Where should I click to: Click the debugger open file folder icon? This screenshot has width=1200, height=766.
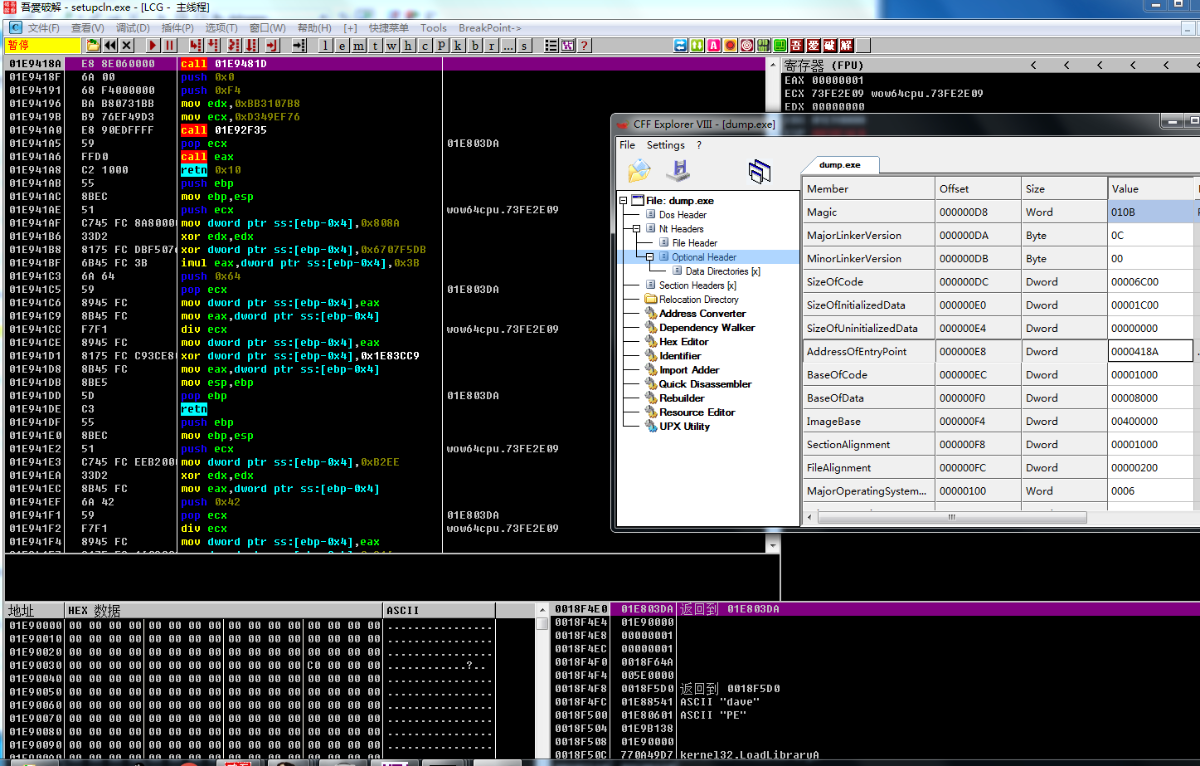93,45
